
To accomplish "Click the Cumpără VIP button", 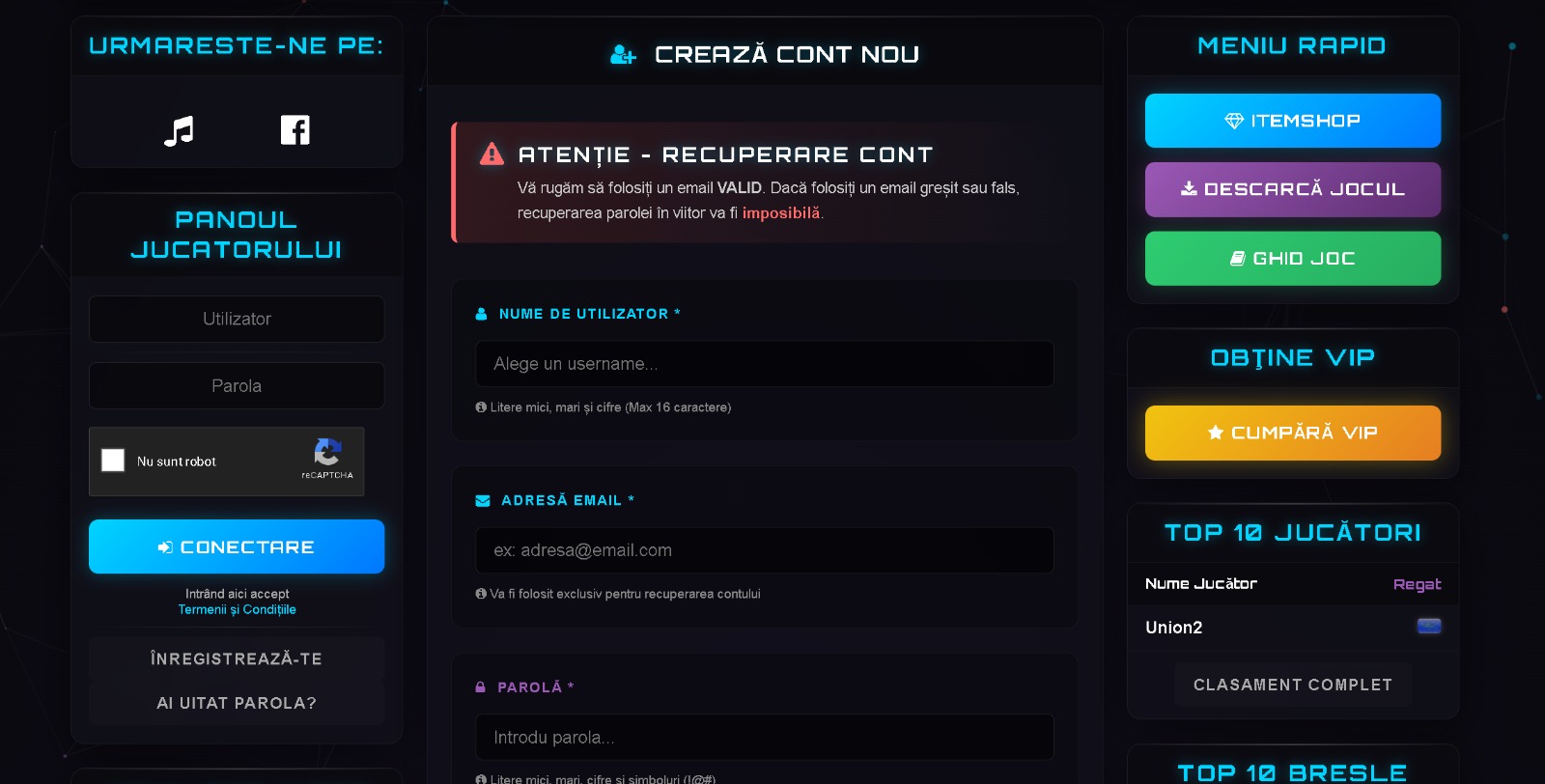I will (x=1293, y=433).
